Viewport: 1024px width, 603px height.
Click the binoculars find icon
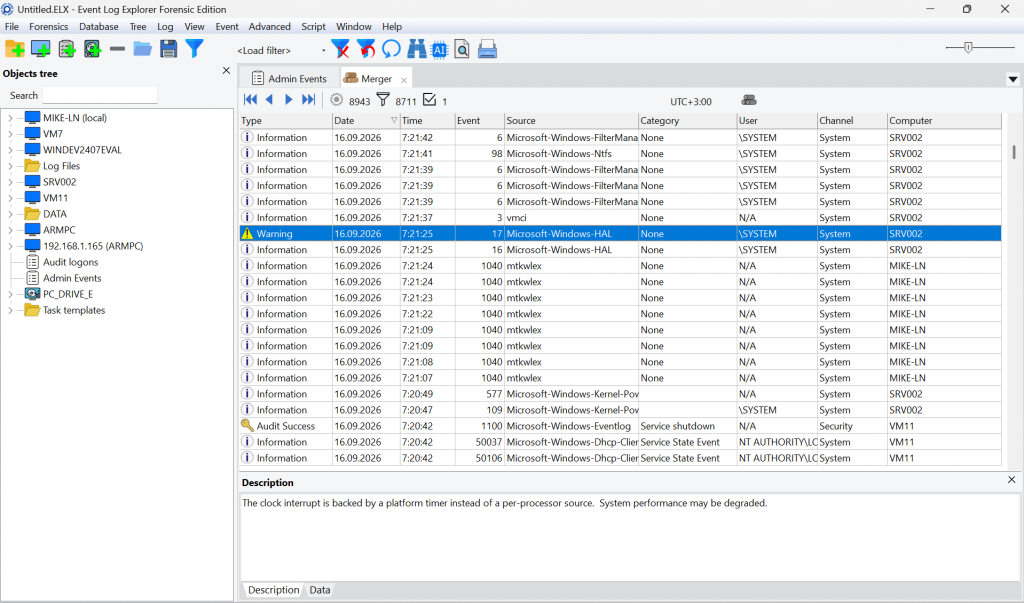click(417, 49)
